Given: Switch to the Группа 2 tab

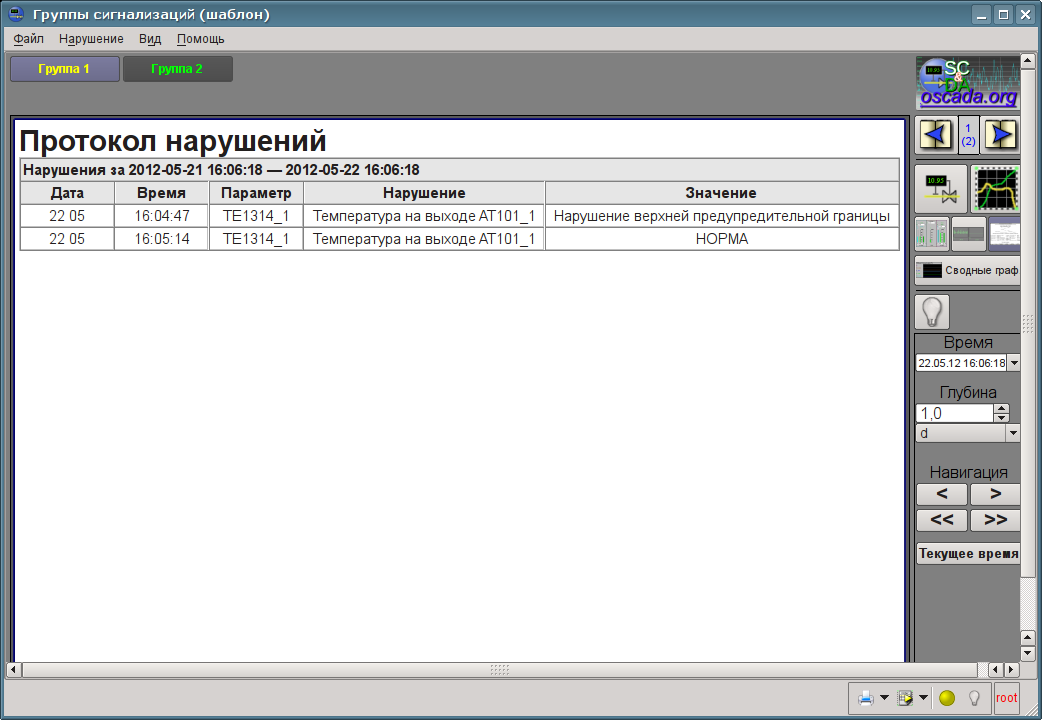Looking at the screenshot, I should [177, 69].
